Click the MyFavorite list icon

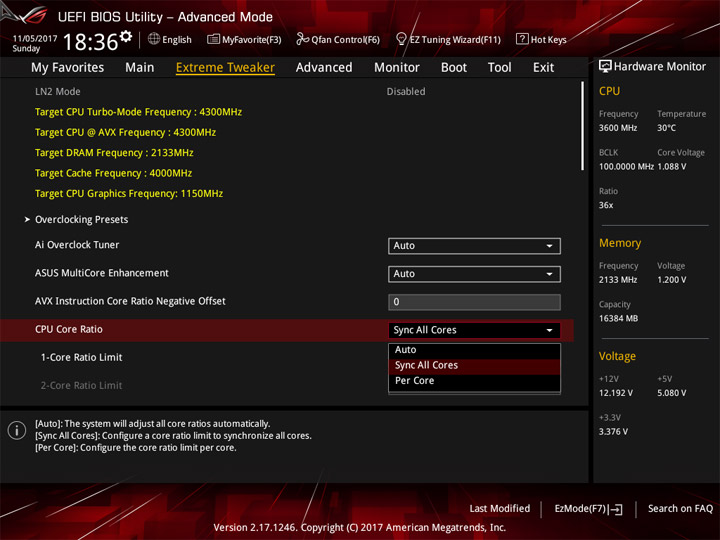coord(213,39)
